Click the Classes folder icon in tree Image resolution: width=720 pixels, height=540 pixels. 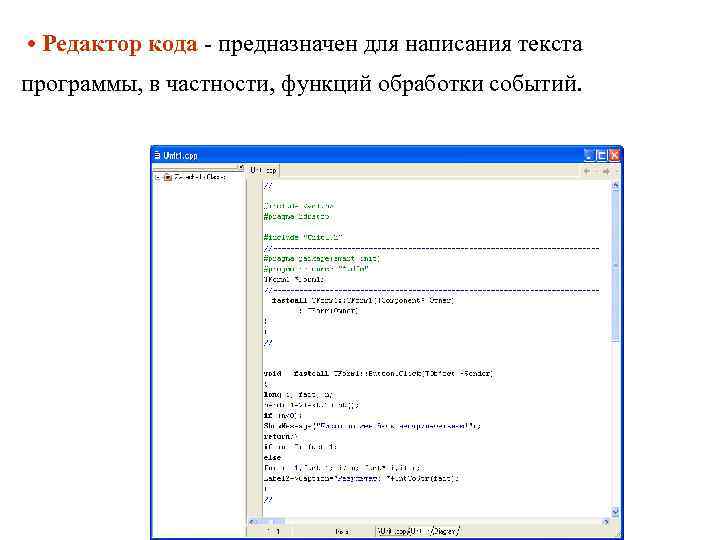pos(168,177)
